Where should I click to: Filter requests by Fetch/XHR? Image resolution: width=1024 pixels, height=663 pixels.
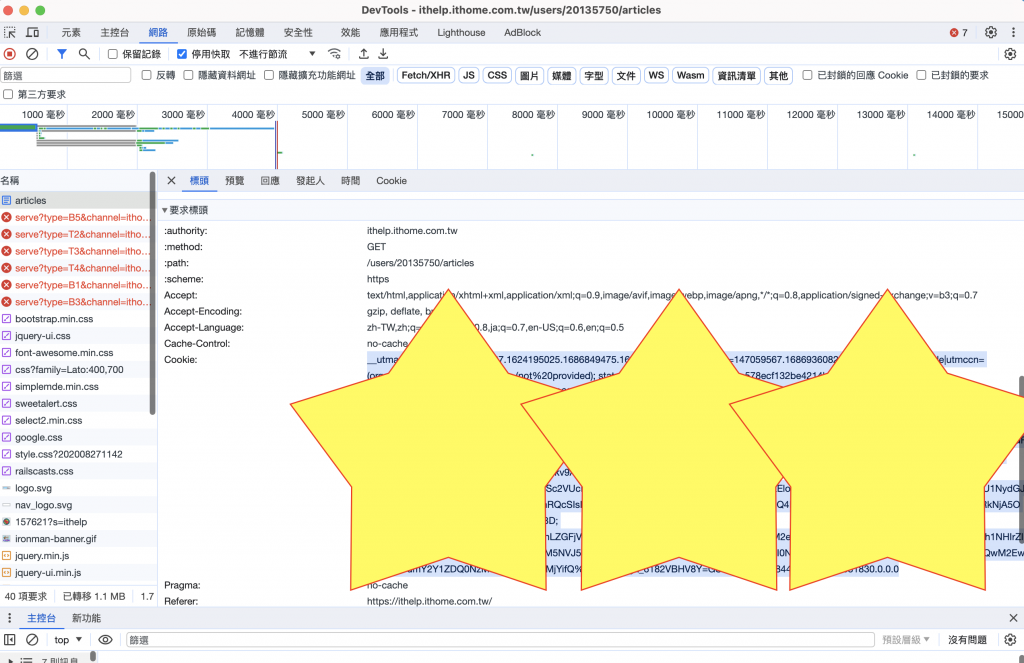point(426,76)
